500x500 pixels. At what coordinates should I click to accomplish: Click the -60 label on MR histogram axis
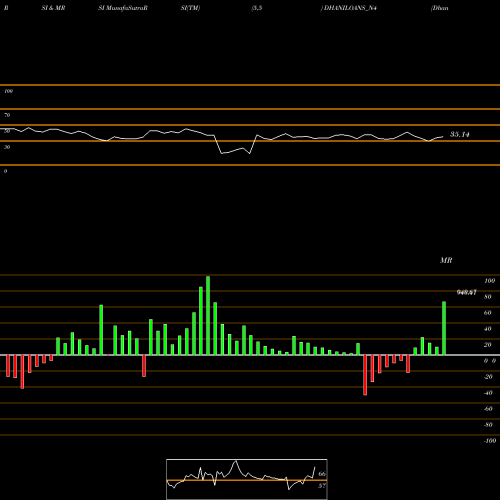pyautogui.click(x=488, y=409)
